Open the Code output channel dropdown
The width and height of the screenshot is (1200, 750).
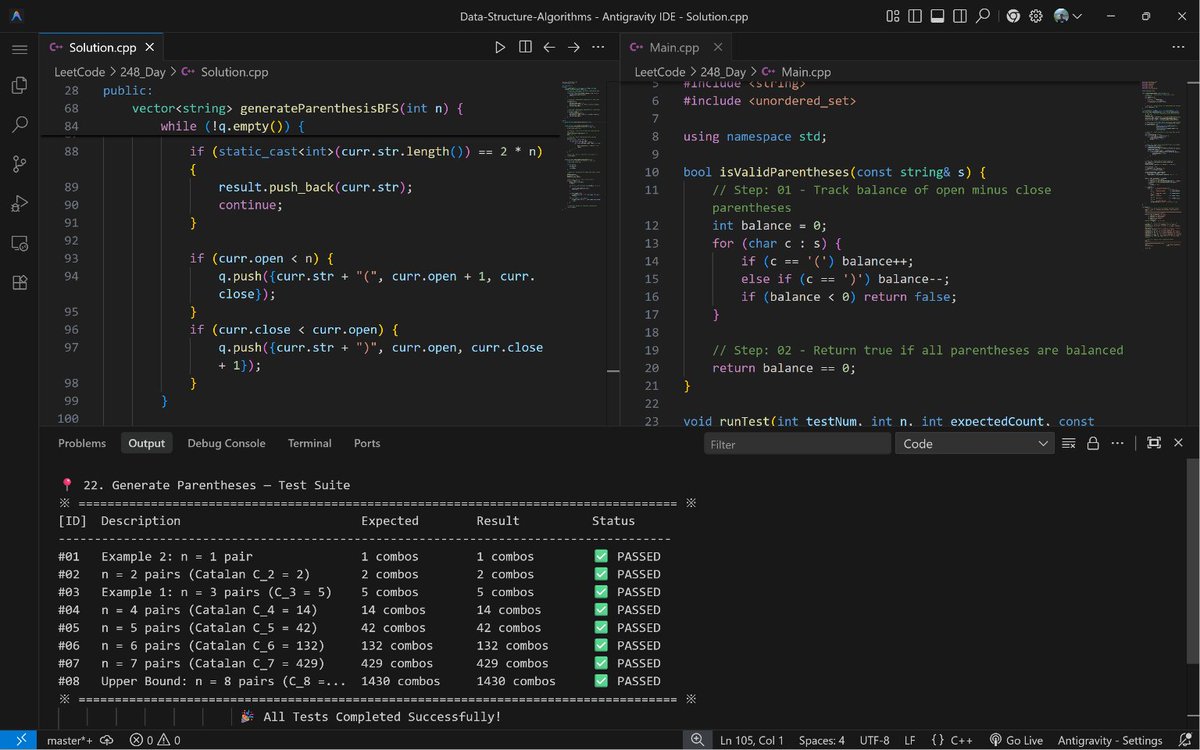tap(974, 444)
